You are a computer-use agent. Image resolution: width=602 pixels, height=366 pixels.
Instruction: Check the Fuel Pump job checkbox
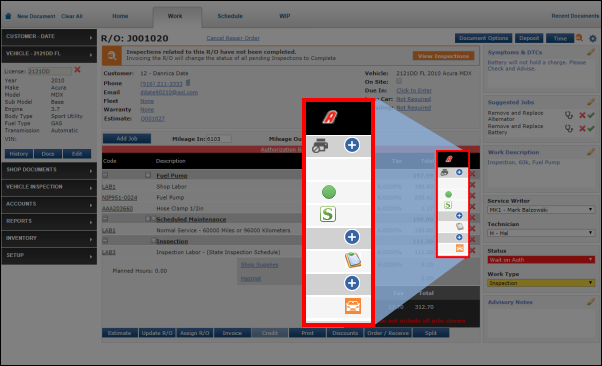click(x=148, y=175)
